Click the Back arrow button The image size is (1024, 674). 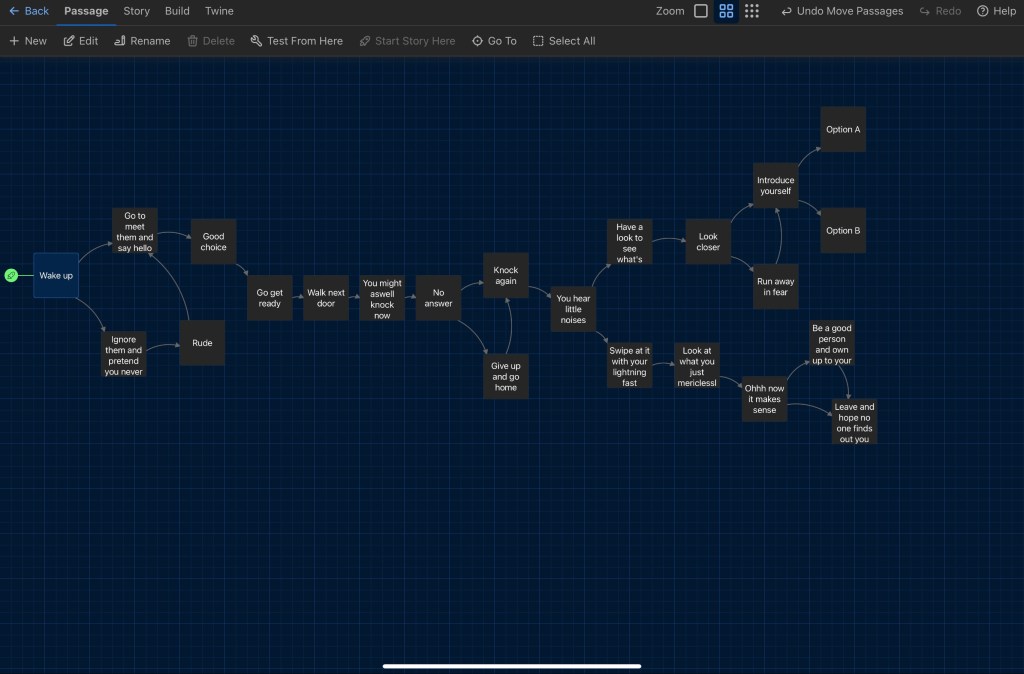point(28,11)
